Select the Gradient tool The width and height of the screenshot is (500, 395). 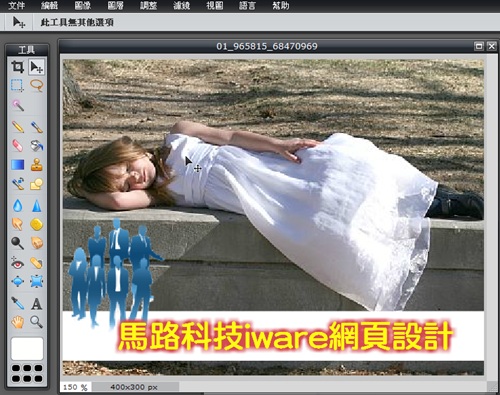(x=18, y=165)
